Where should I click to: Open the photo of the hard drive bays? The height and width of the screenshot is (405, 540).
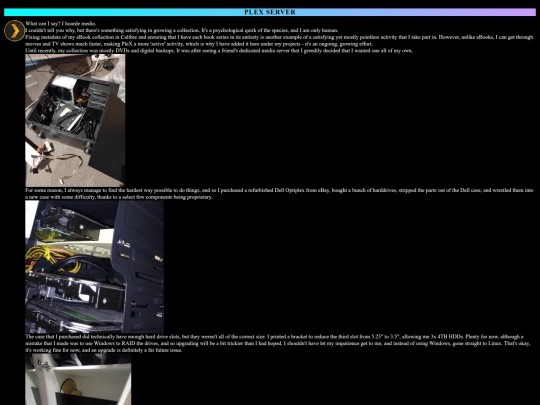(94, 267)
